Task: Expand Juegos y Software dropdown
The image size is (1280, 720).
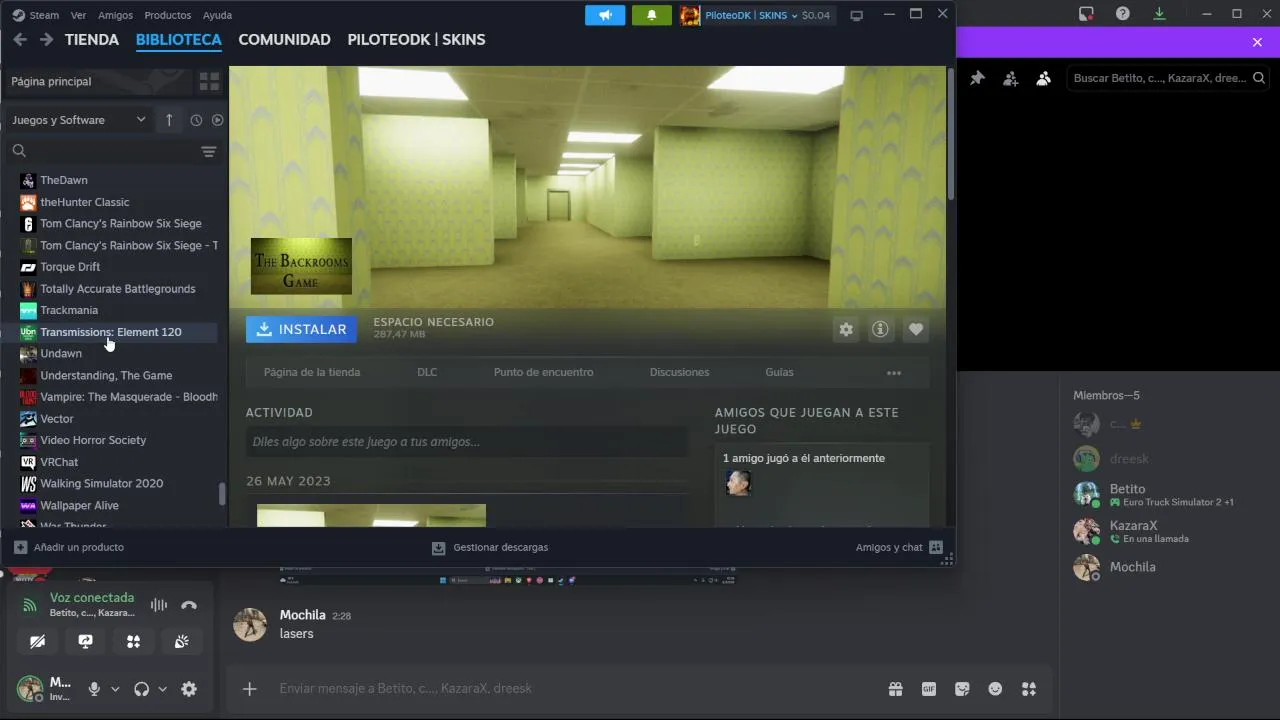Action: pyautogui.click(x=79, y=120)
